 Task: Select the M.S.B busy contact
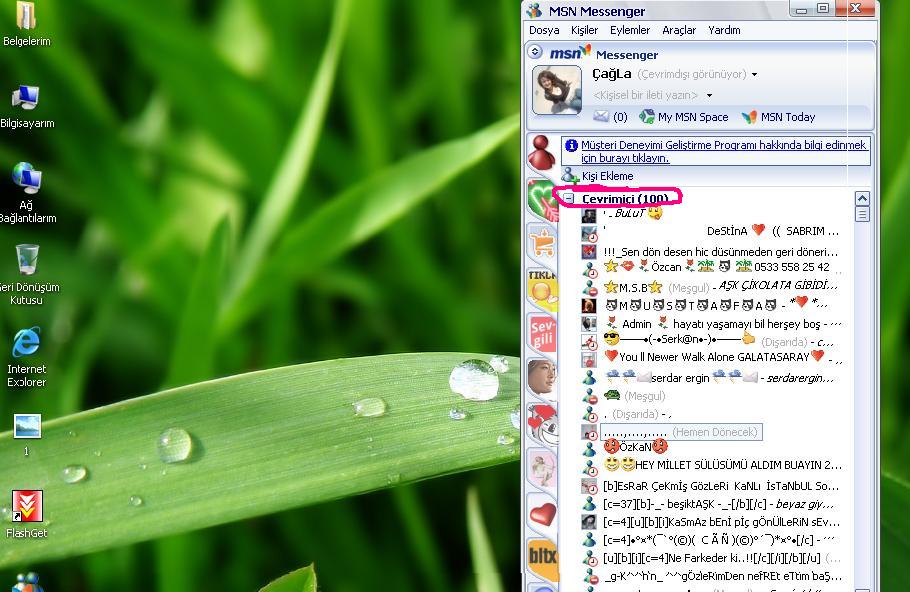pos(720,287)
